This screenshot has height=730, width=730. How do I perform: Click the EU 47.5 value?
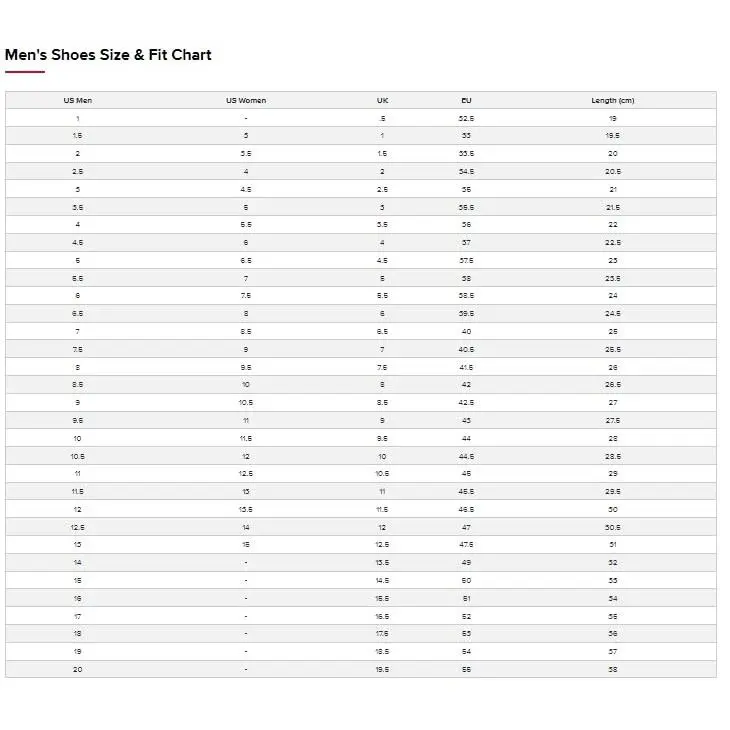[466, 545]
